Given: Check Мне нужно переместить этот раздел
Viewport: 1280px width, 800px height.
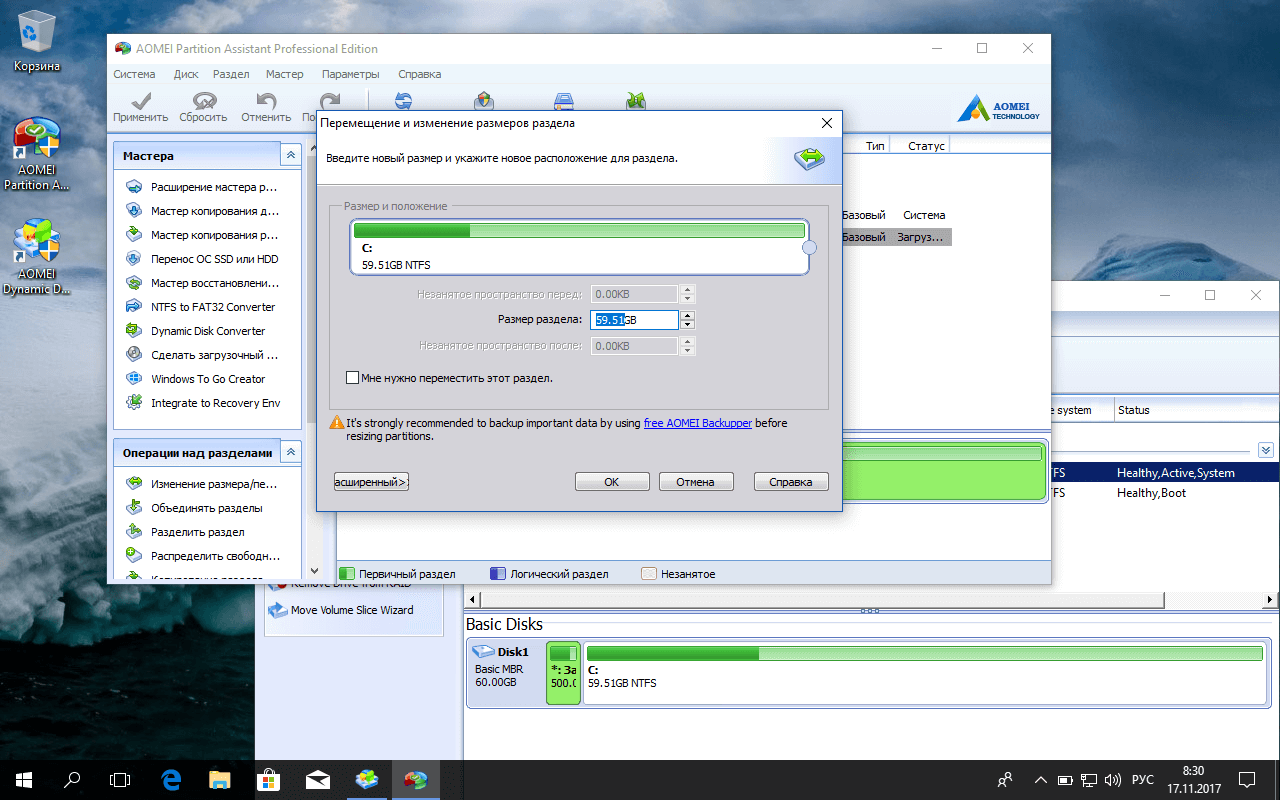Looking at the screenshot, I should (352, 378).
